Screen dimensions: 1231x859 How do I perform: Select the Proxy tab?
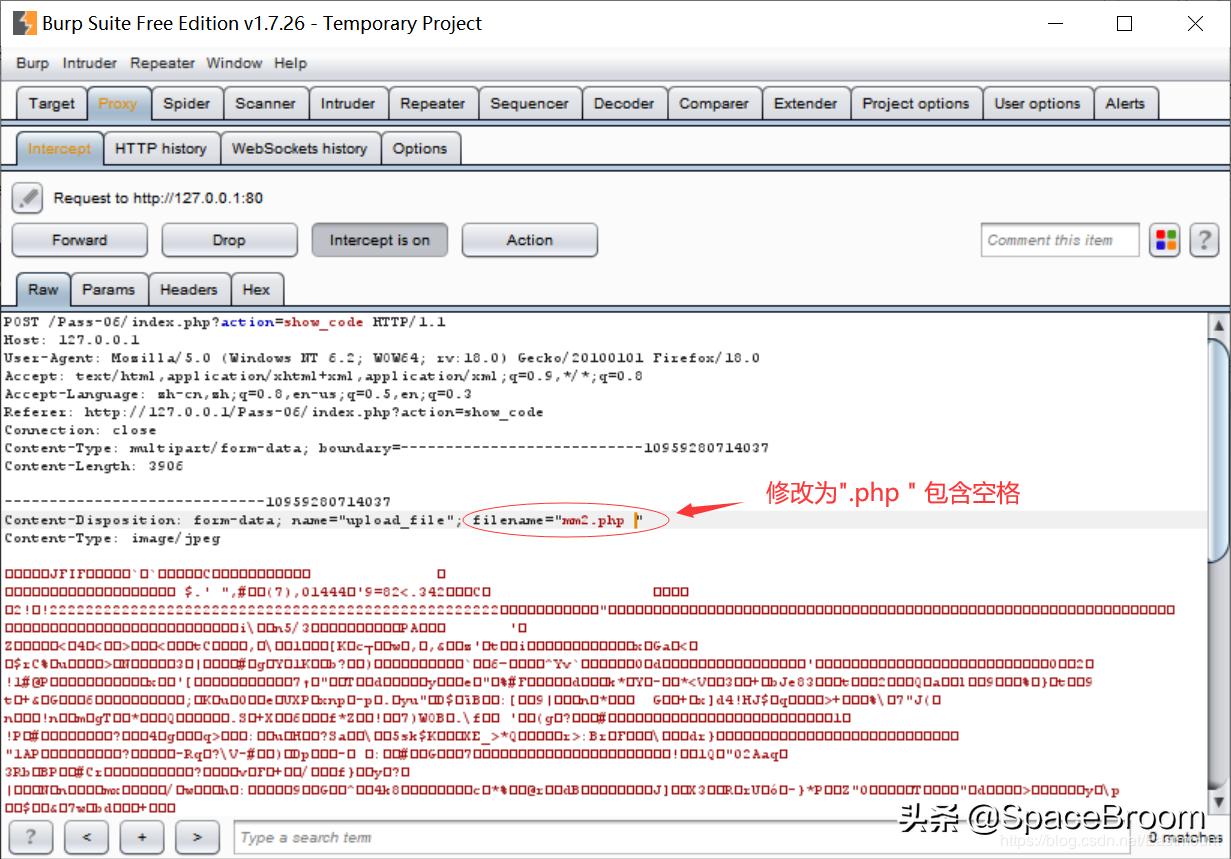[118, 104]
